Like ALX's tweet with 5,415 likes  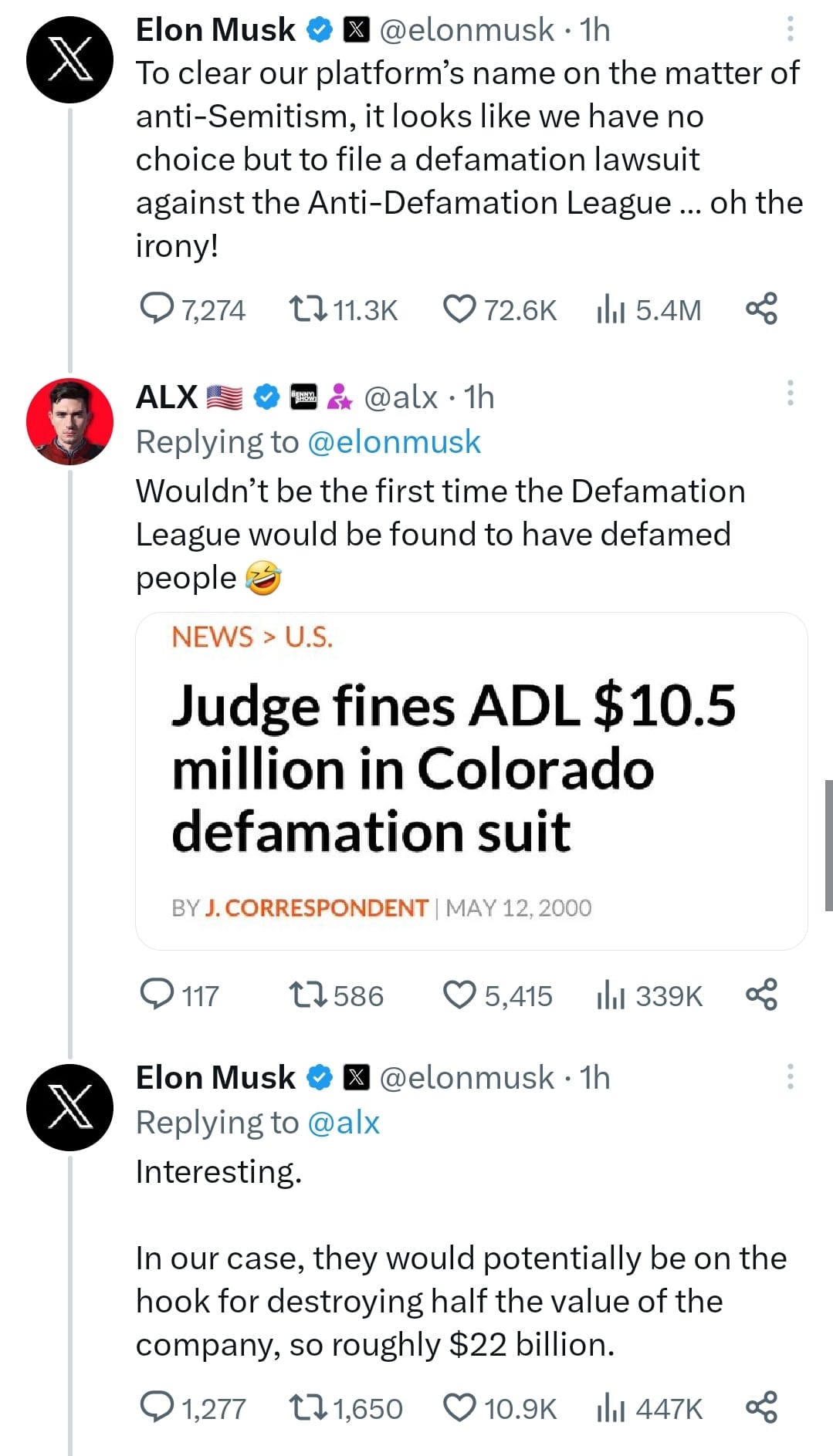459,995
